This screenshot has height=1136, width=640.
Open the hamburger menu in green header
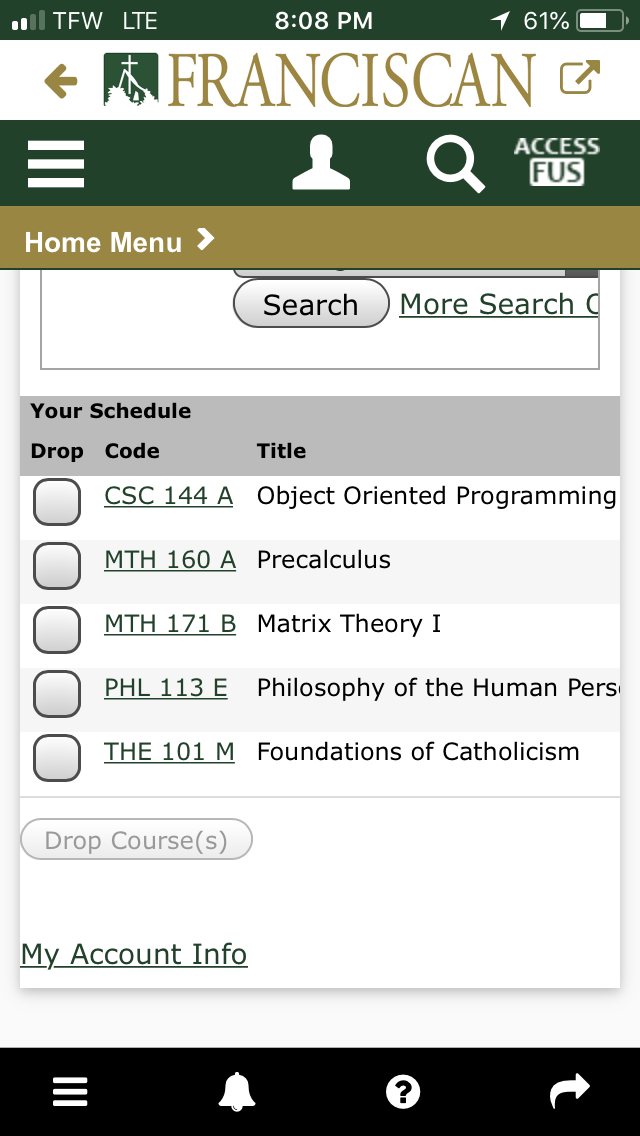click(x=56, y=163)
